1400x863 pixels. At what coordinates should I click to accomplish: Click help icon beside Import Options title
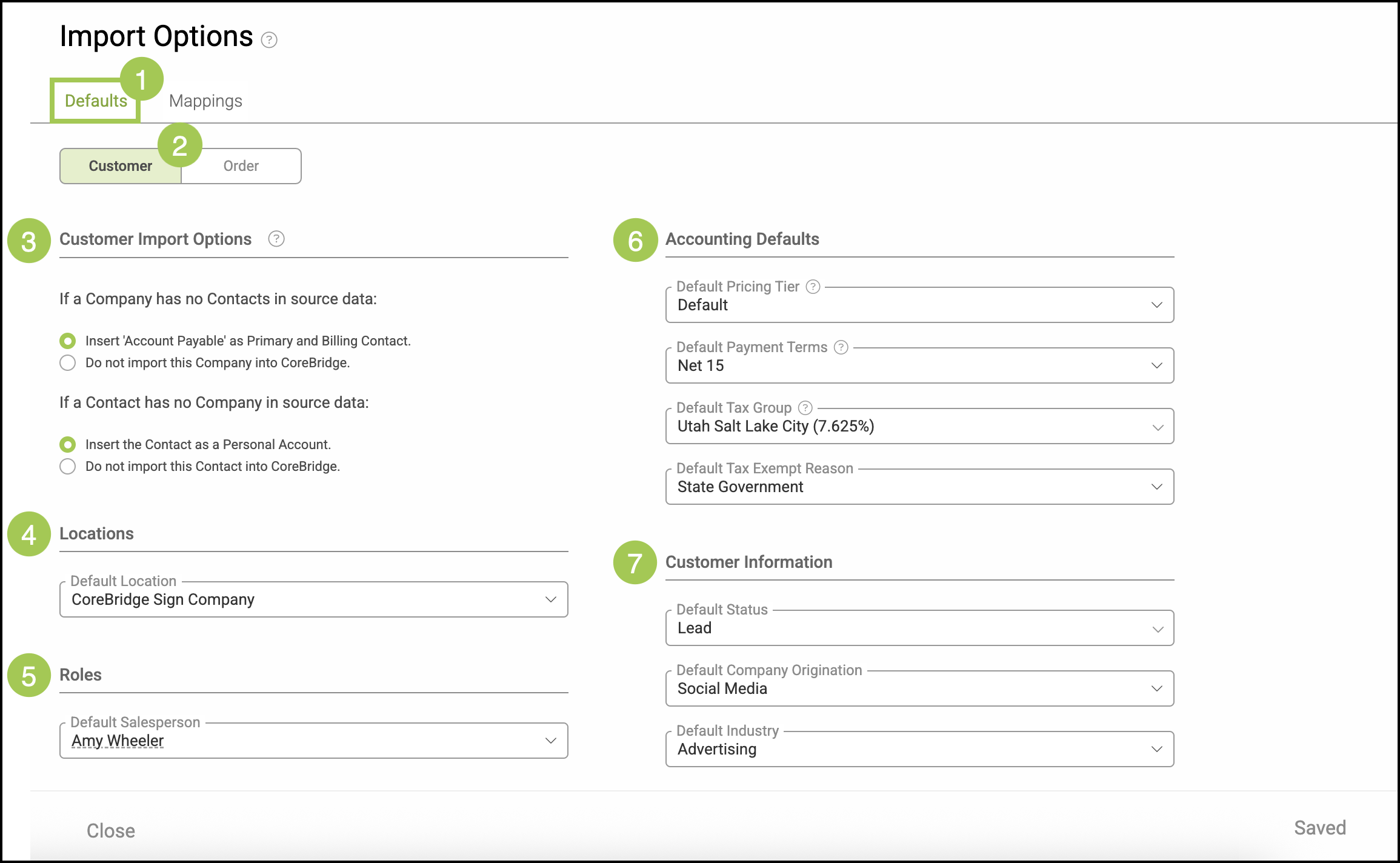point(269,40)
